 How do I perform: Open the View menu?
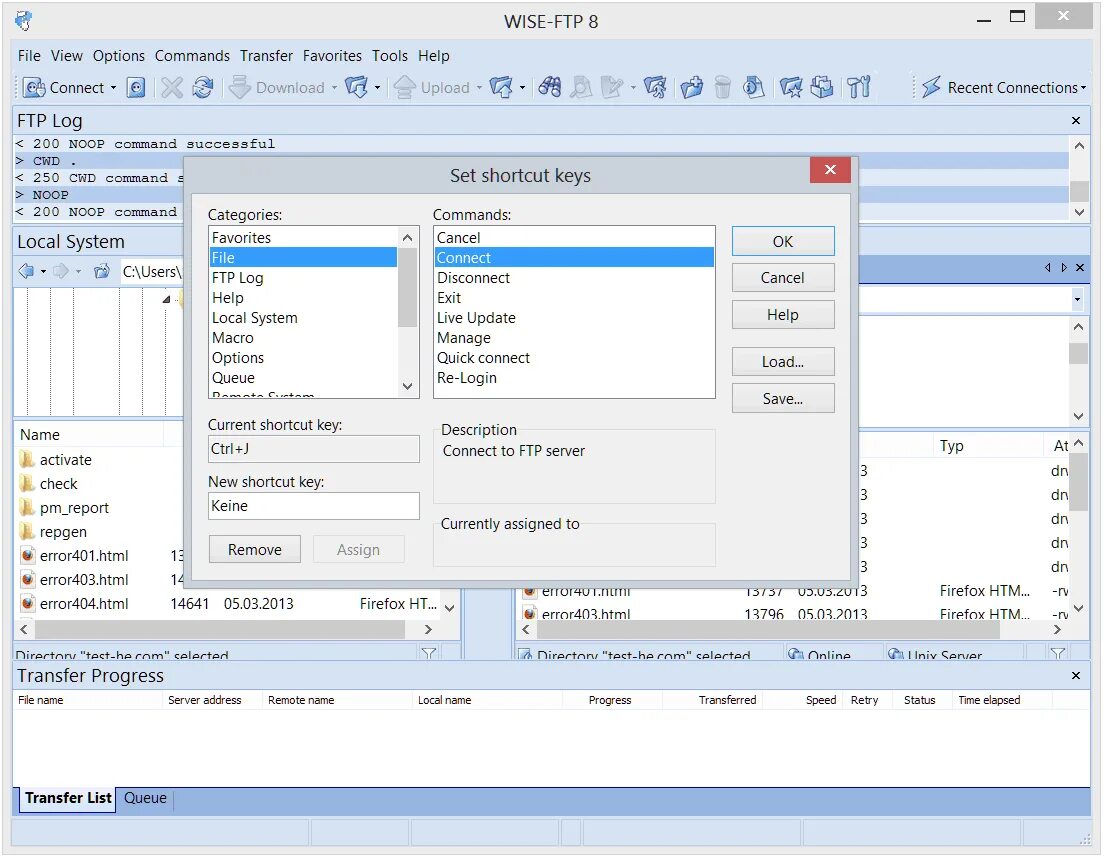[67, 56]
